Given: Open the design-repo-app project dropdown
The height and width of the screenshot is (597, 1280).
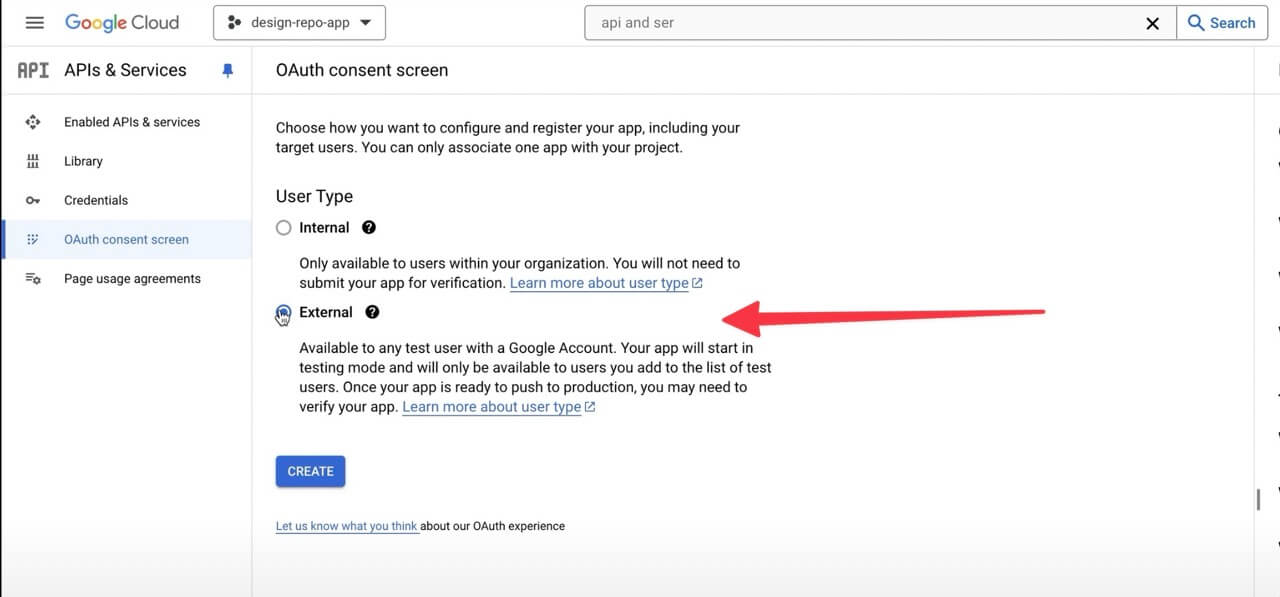Looking at the screenshot, I should [x=299, y=23].
